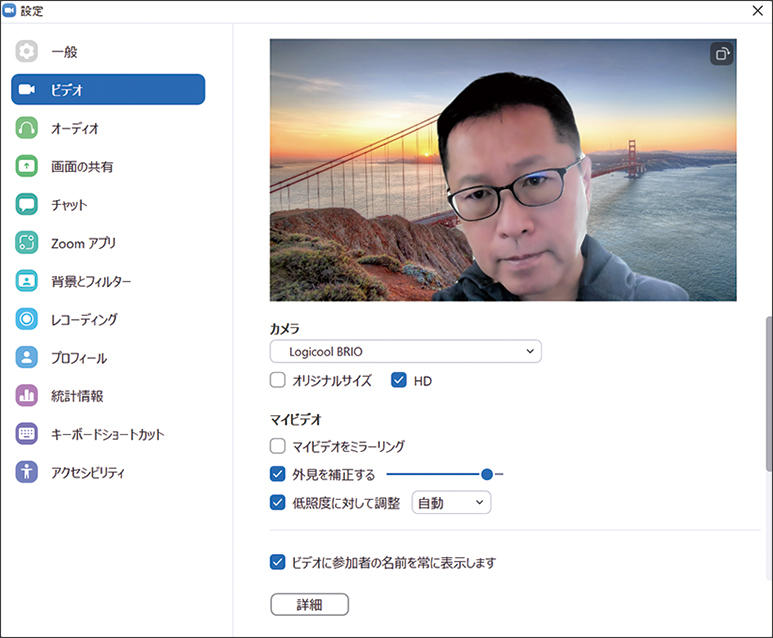Screen dimensions: 773x638
Task: Open the アクセシビリティ settings tab
Action: 108,472
